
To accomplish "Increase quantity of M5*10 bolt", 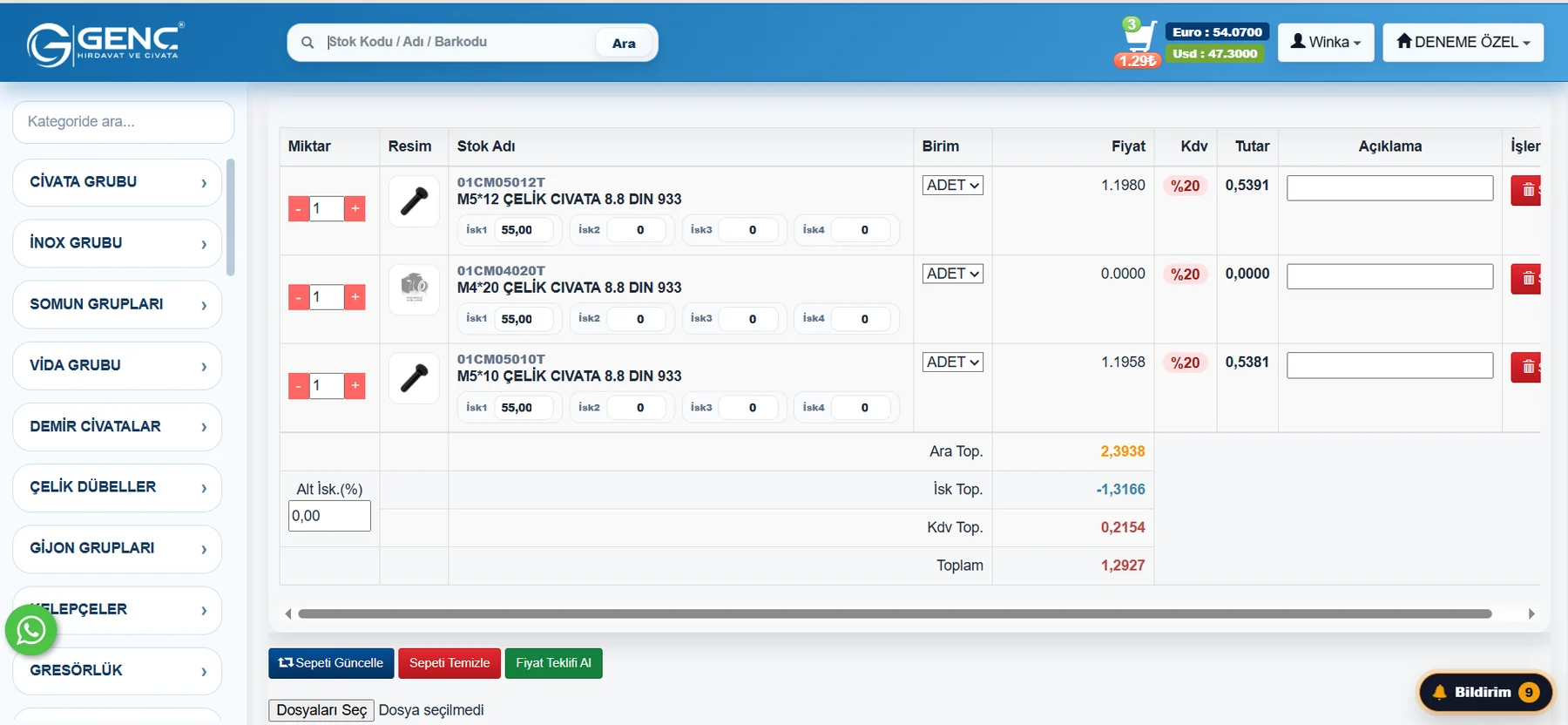I will tap(355, 386).
